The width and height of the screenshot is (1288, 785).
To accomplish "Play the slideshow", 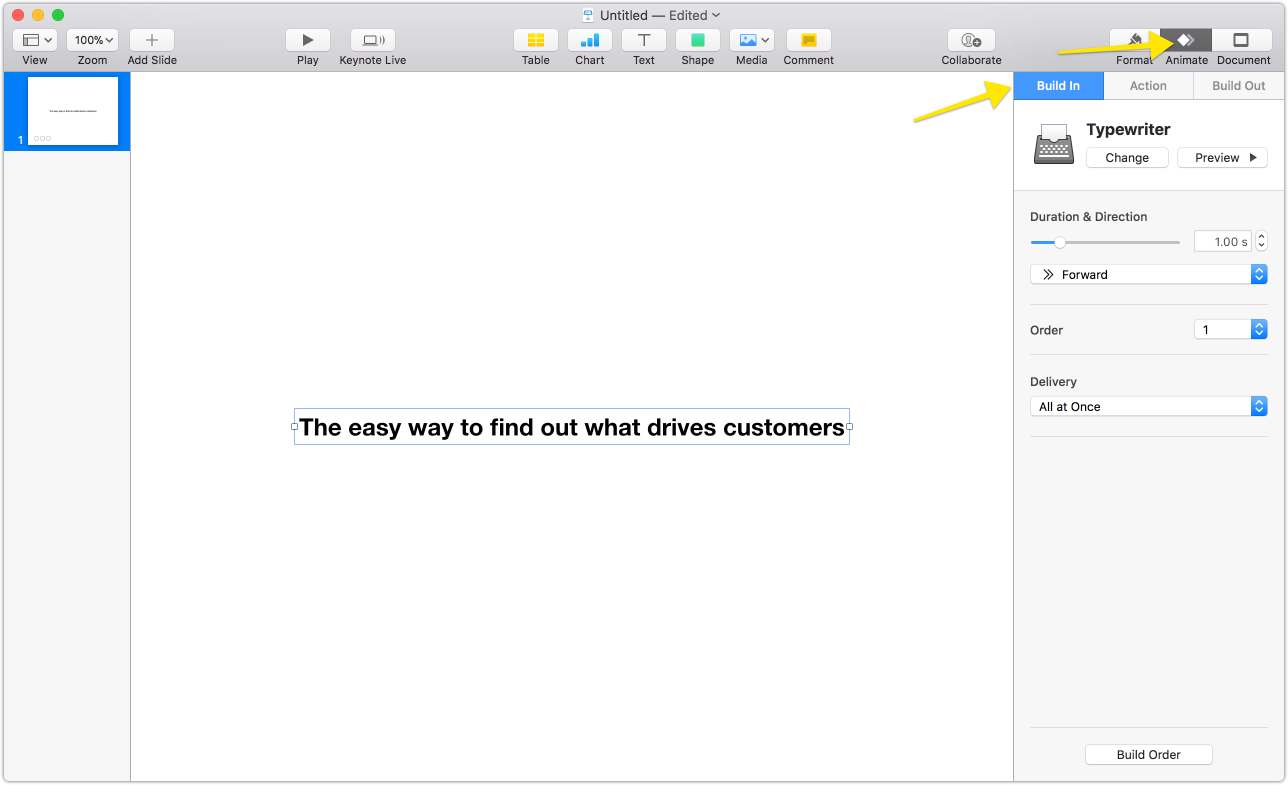I will (308, 40).
